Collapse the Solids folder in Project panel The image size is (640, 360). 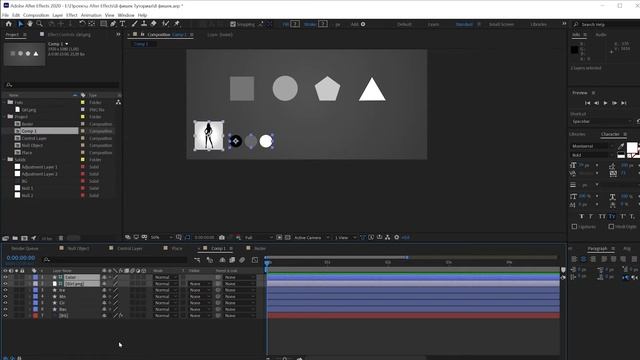click(4, 160)
